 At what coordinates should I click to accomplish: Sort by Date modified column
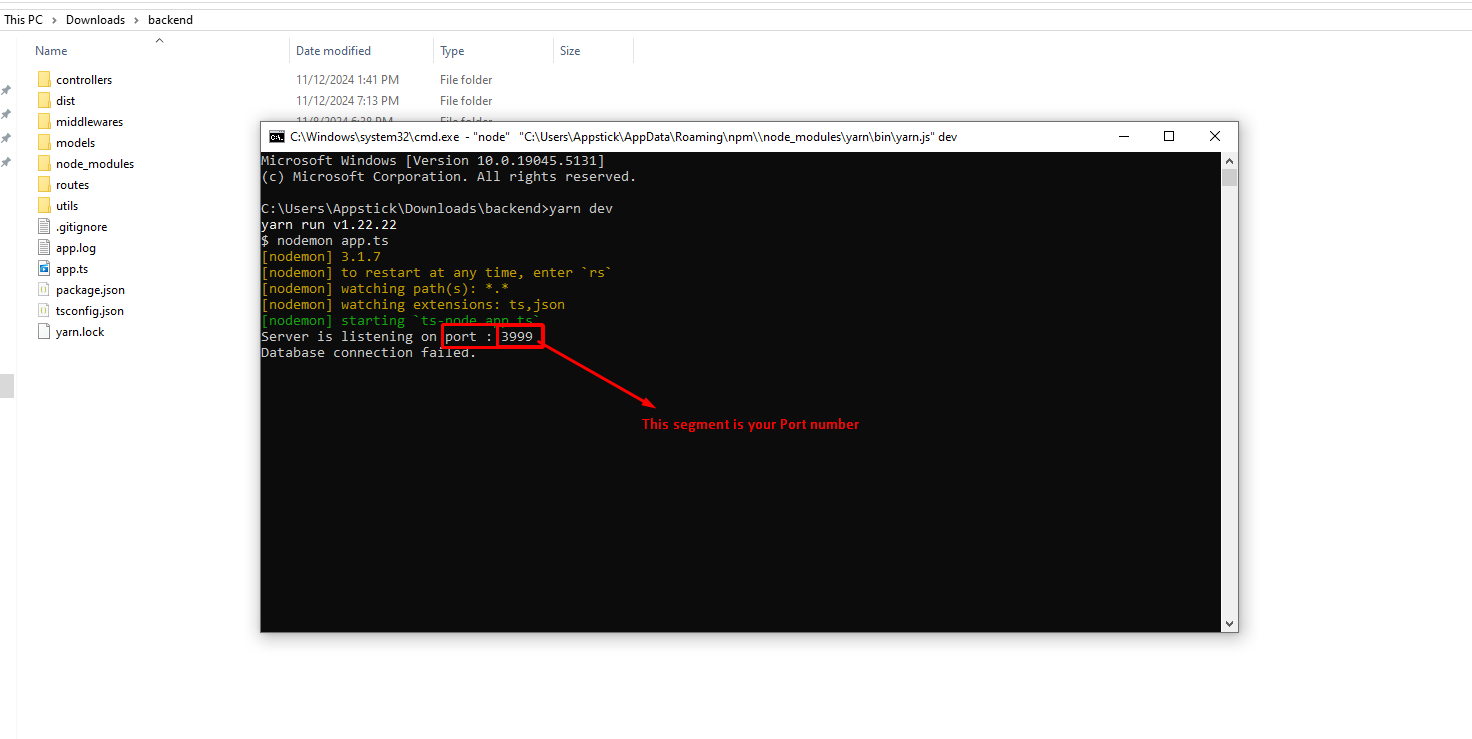pyautogui.click(x=333, y=51)
